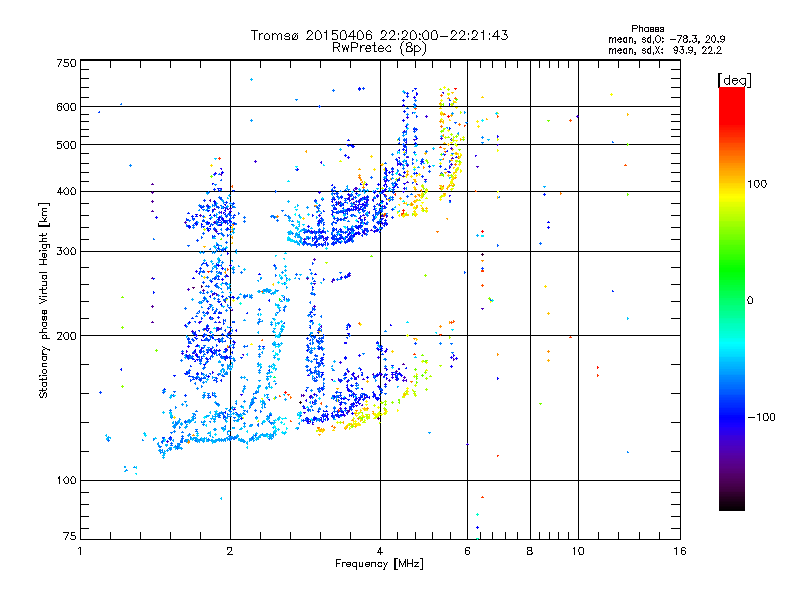Click the y-axis tick label '750'
This screenshot has width=800, height=600.
(x=67, y=63)
